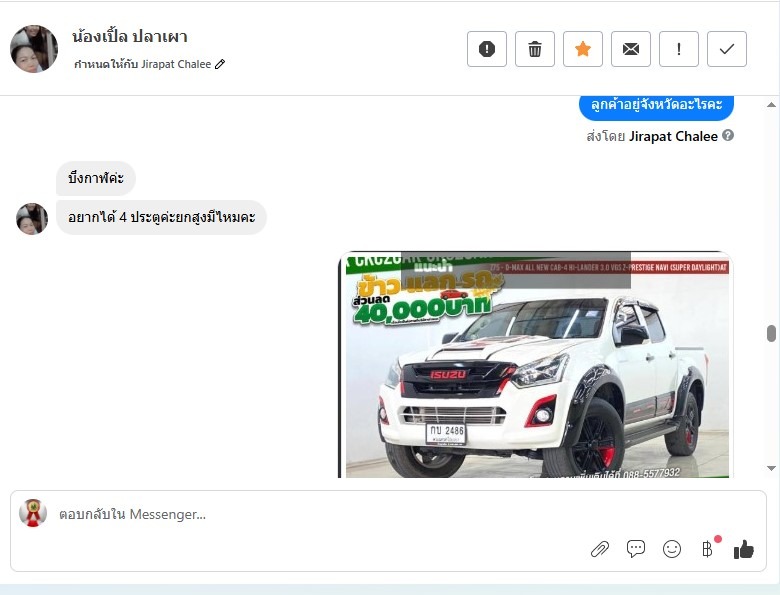The image size is (780, 595).
Task: Click customer avatar next to chat message
Action: point(32,218)
